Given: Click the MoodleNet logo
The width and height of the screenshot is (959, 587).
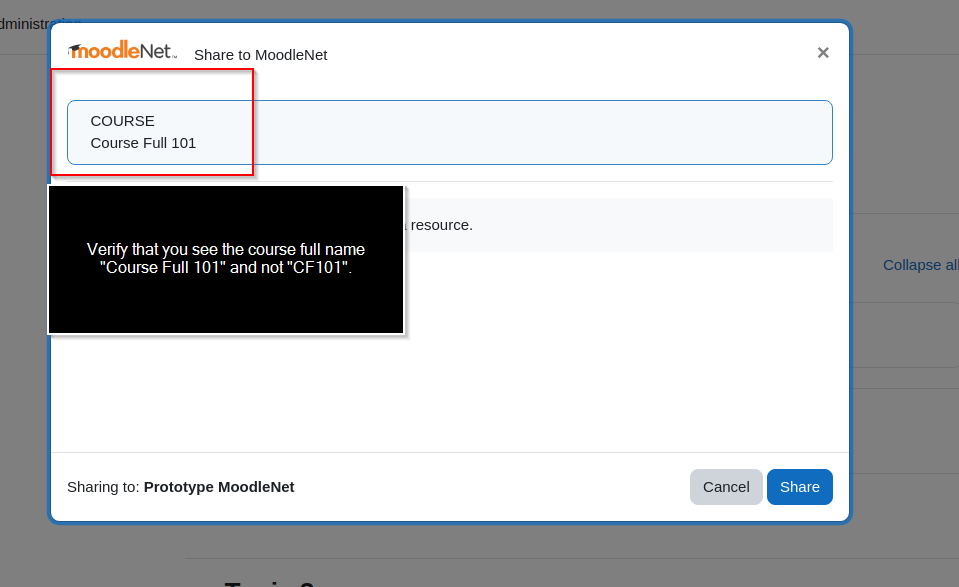Looking at the screenshot, I should coord(122,51).
